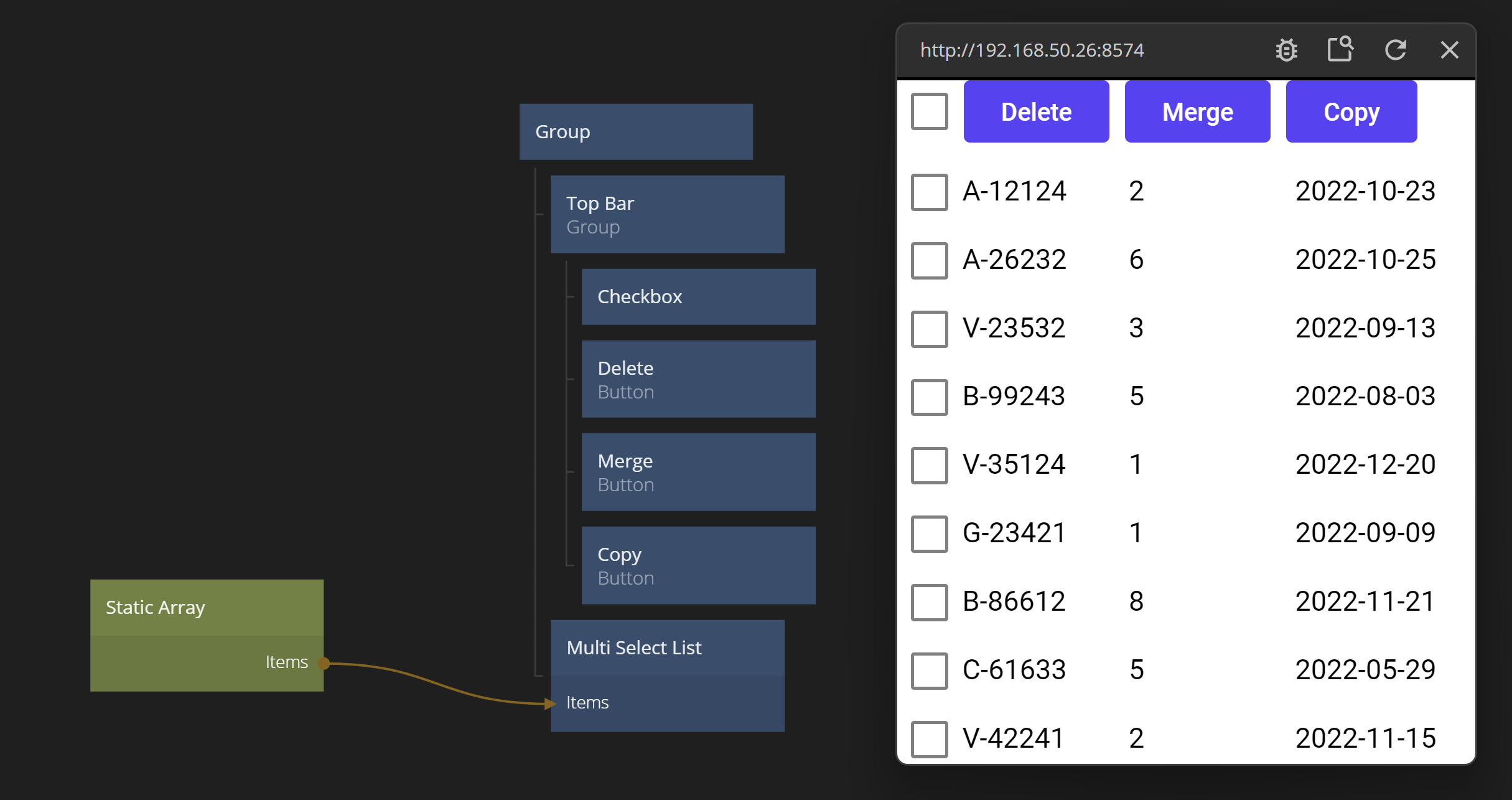1512x800 pixels.
Task: Close the preview window
Action: click(1449, 50)
